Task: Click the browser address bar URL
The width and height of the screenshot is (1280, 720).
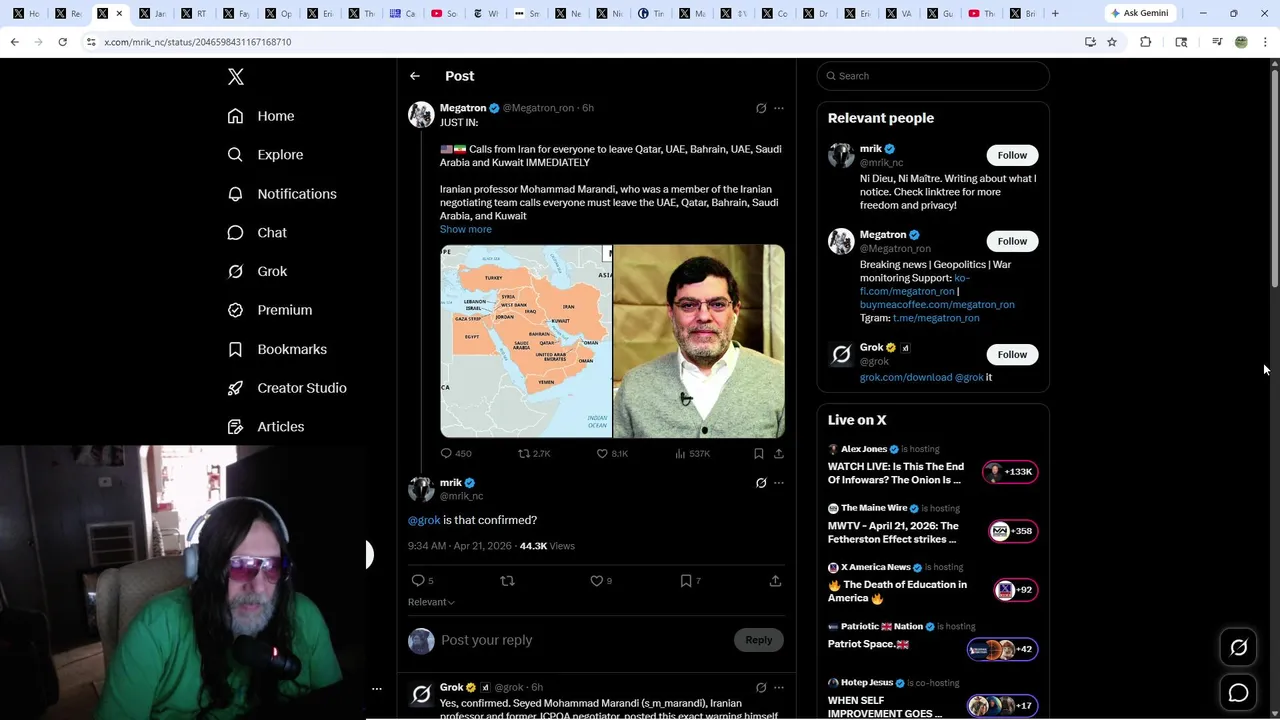Action: coord(198,42)
